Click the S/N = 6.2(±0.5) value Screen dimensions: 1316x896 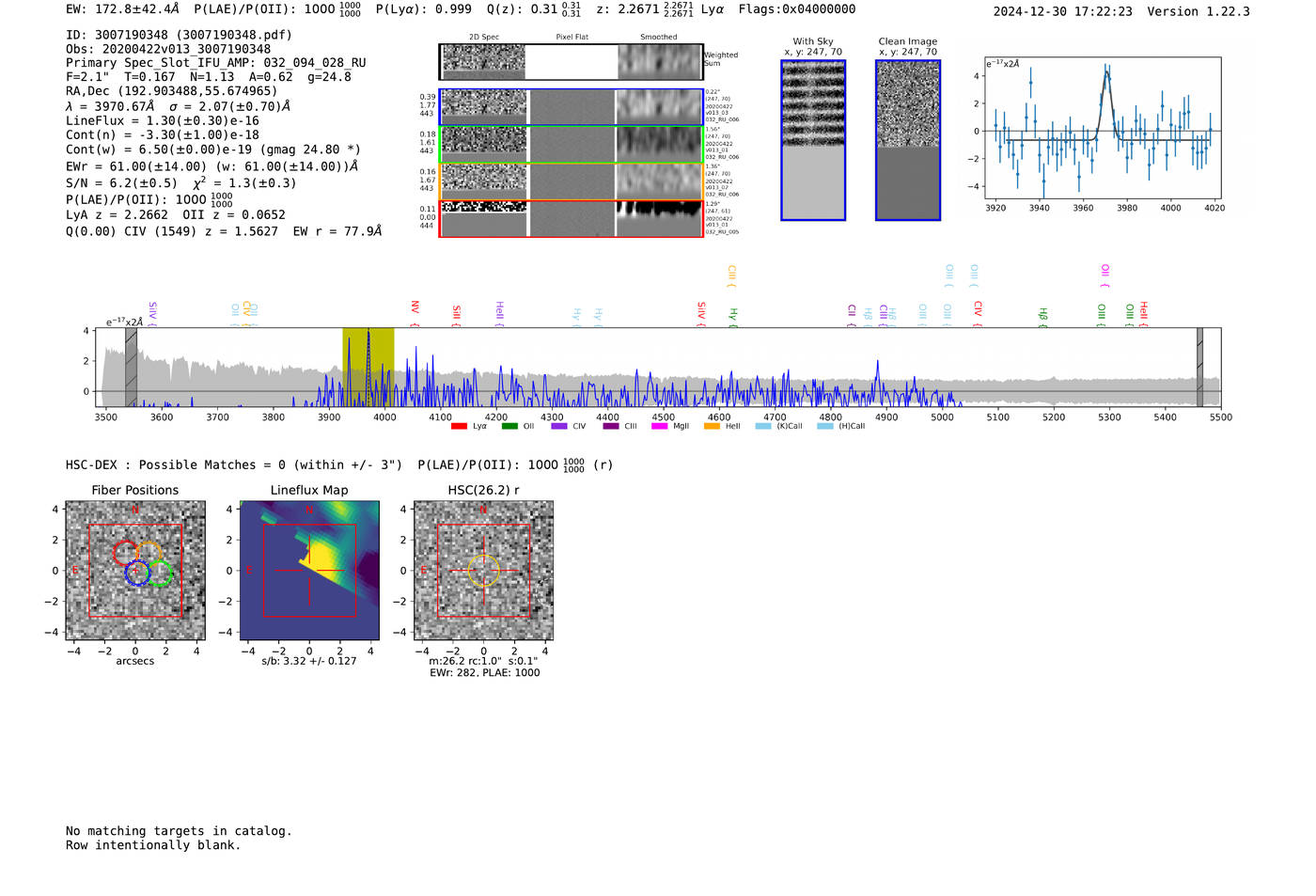(121, 183)
